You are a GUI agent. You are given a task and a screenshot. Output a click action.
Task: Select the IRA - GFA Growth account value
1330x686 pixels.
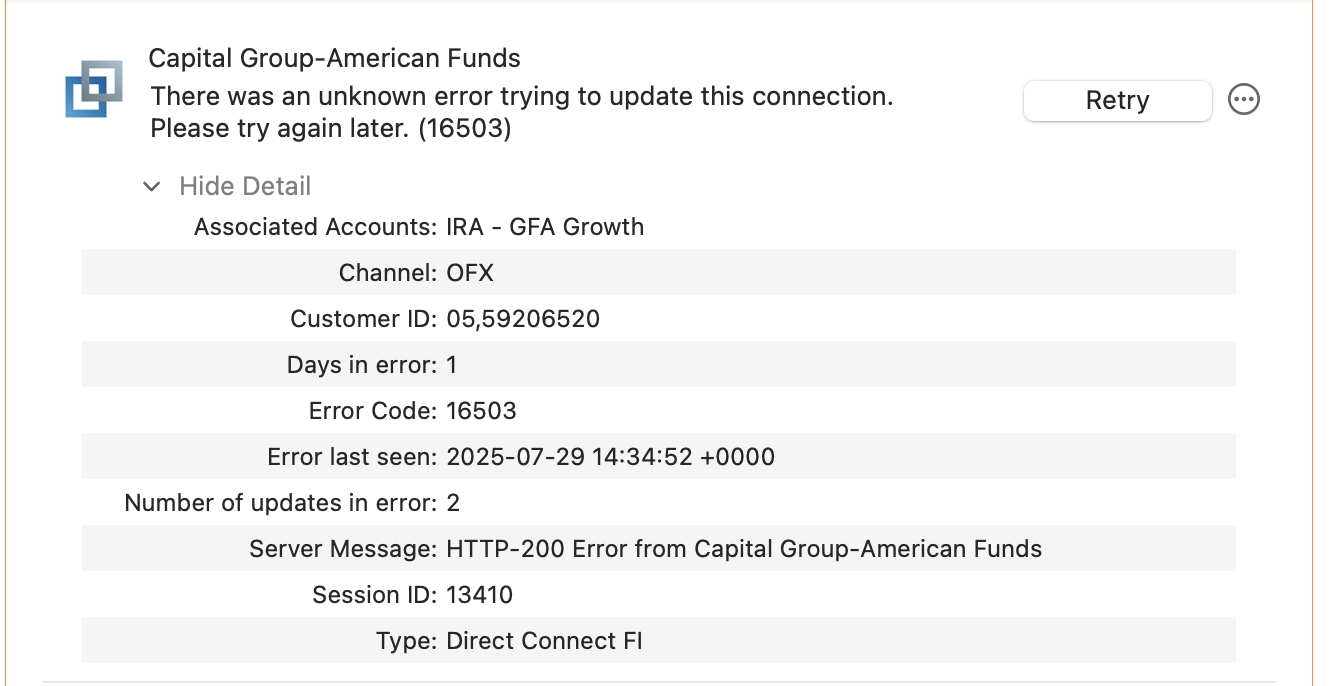[x=545, y=227]
